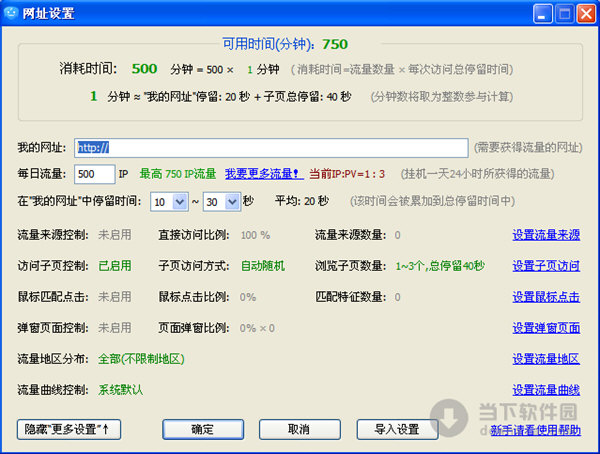Image resolution: width=600 pixels, height=454 pixels.
Task: Open the 设置子页访问 link
Action: pyautogui.click(x=546, y=266)
